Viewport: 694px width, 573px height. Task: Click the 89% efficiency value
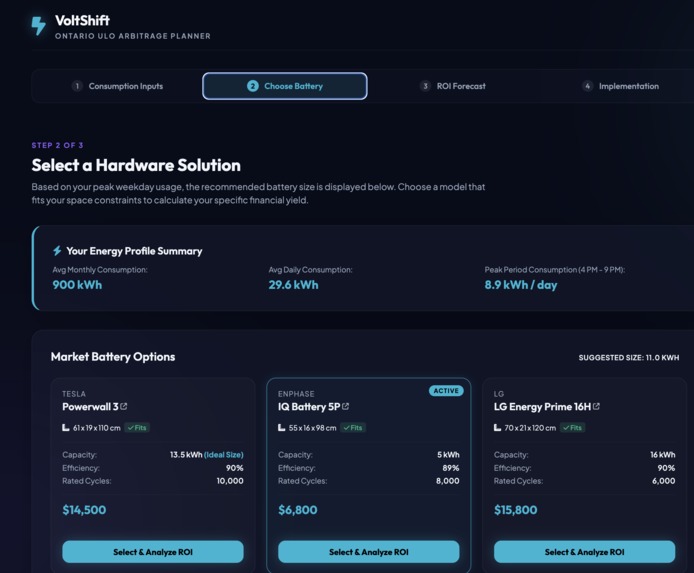click(x=451, y=468)
